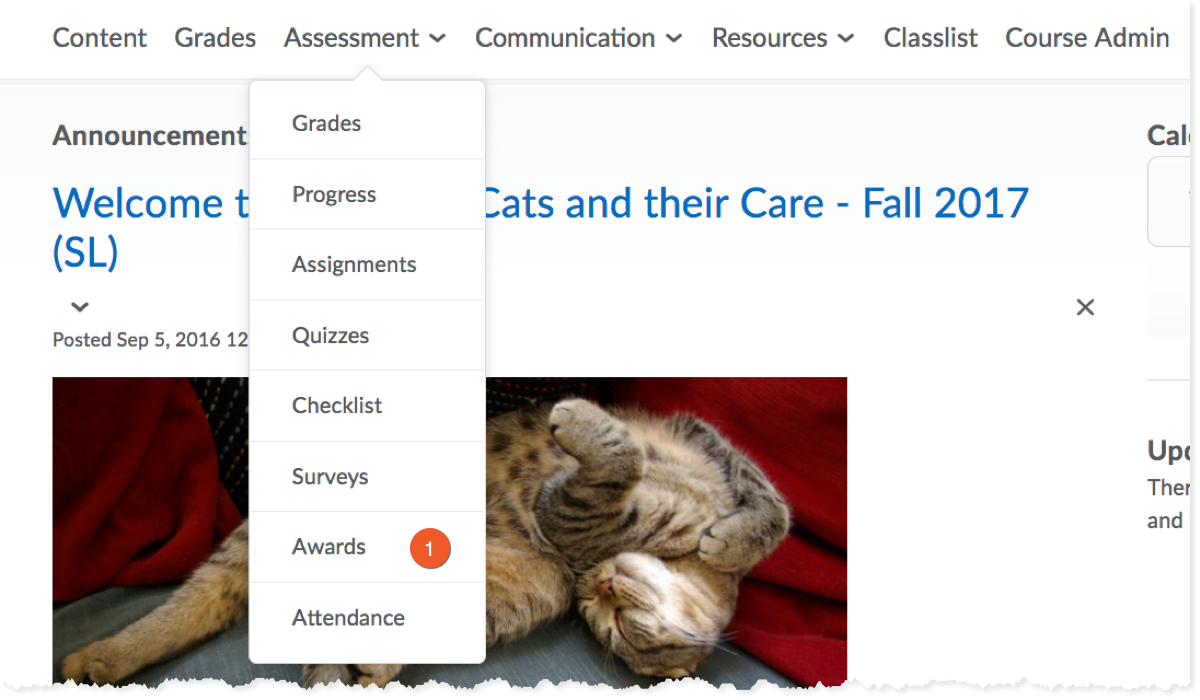Collapse the Assessment dropdown menu
The width and height of the screenshot is (1200, 700).
pyautogui.click(x=365, y=38)
